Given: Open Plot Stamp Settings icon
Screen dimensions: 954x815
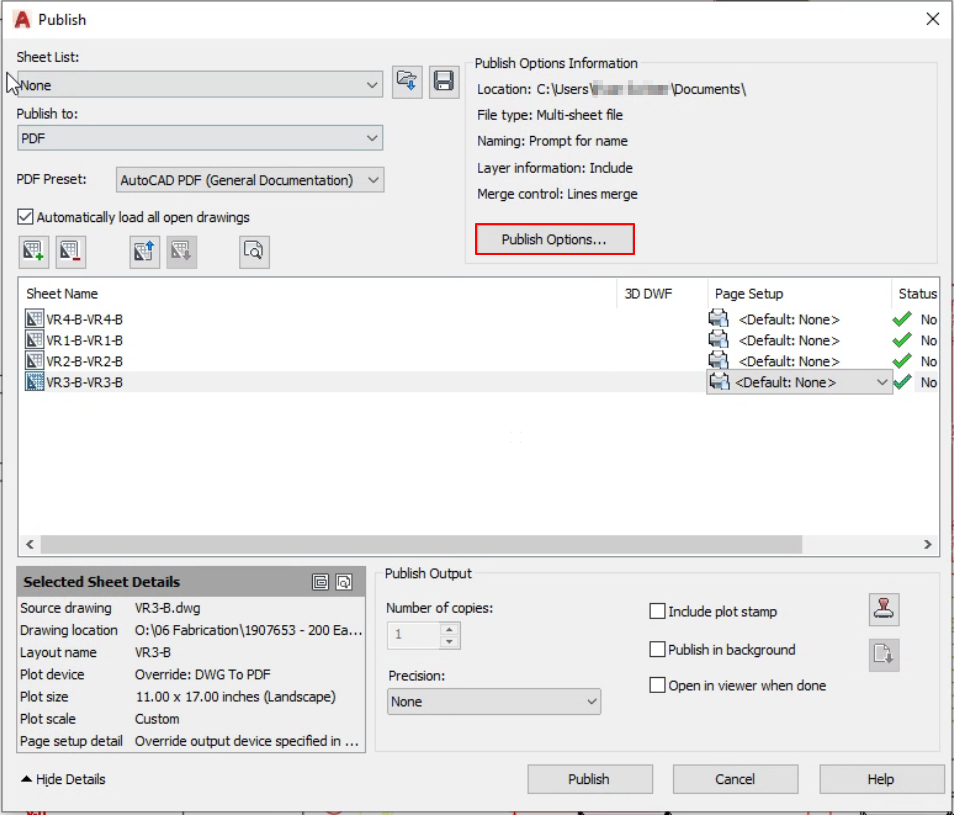Looking at the screenshot, I should (884, 609).
